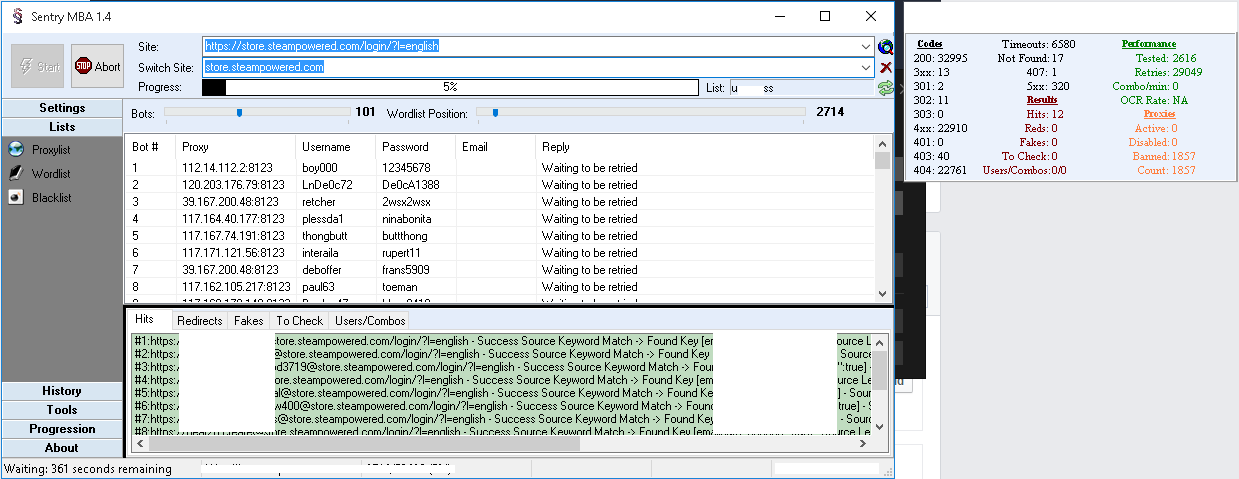
Task: Click the hits list vertical scrollbar
Action: 879,384
